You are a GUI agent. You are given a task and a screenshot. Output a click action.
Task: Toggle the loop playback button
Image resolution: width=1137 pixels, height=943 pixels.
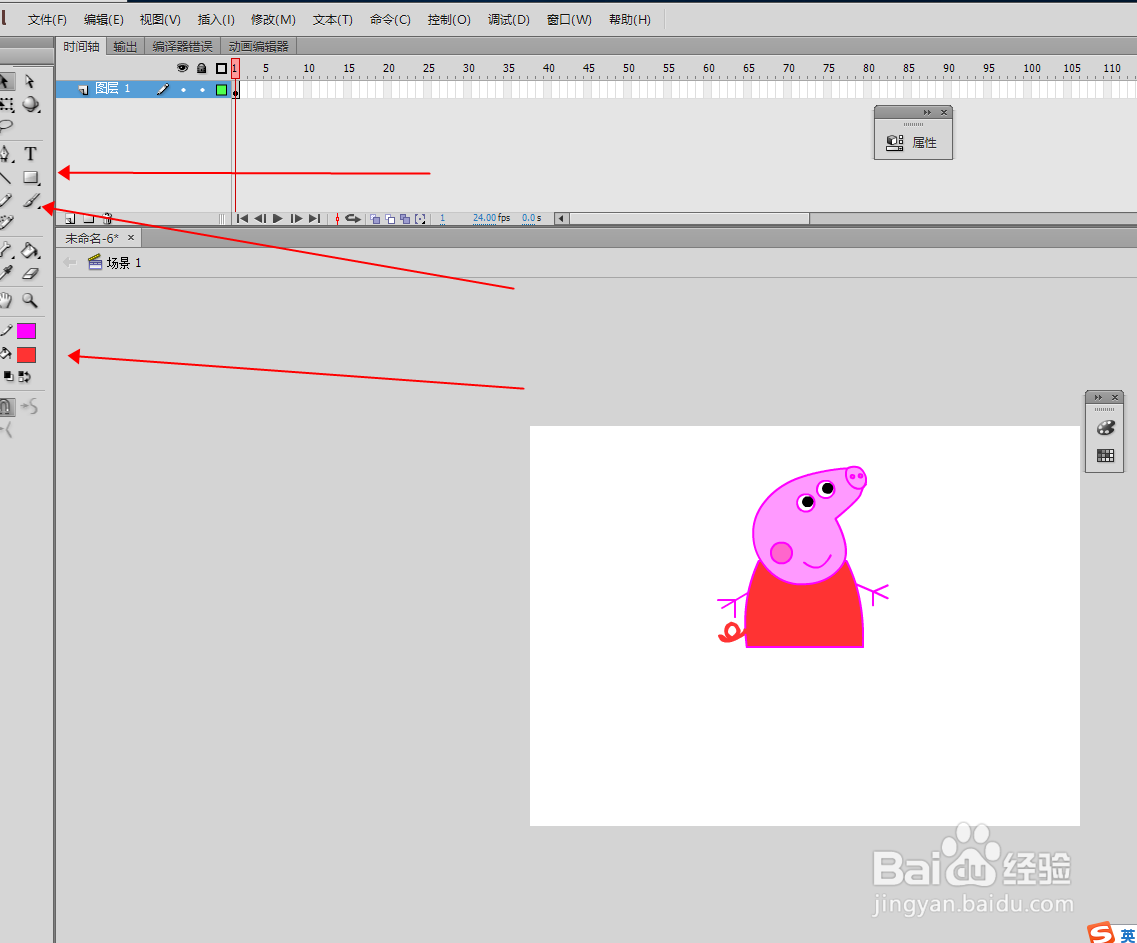click(x=353, y=218)
